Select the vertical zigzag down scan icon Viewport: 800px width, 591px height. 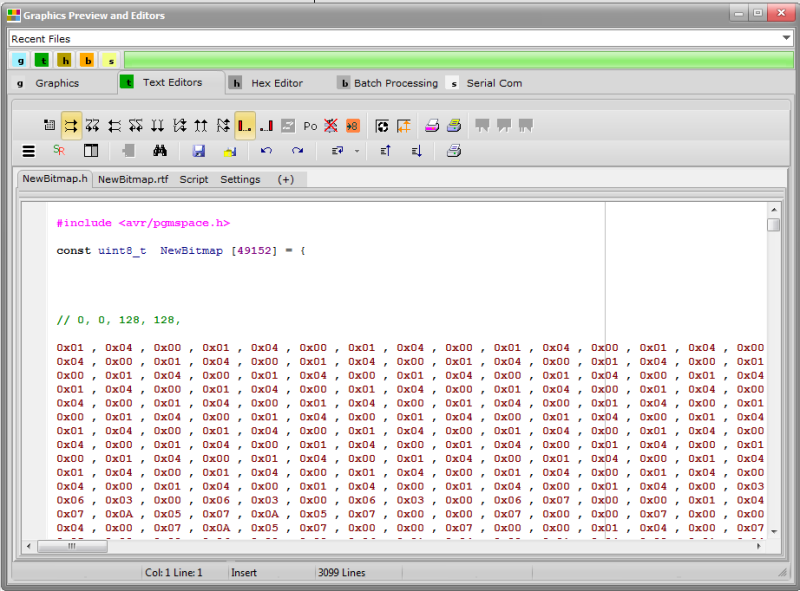point(180,126)
